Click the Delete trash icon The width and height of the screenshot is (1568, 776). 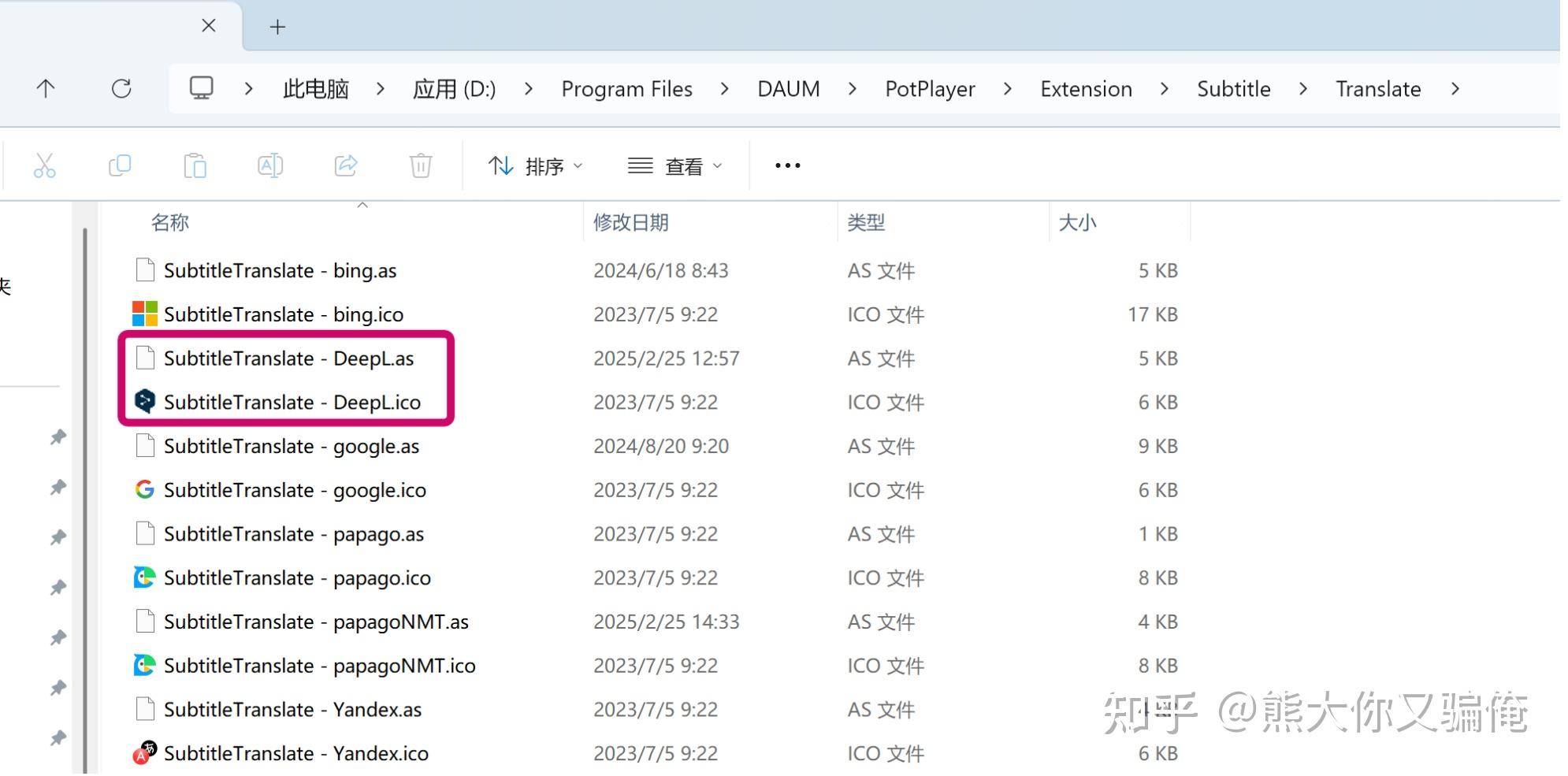421,165
